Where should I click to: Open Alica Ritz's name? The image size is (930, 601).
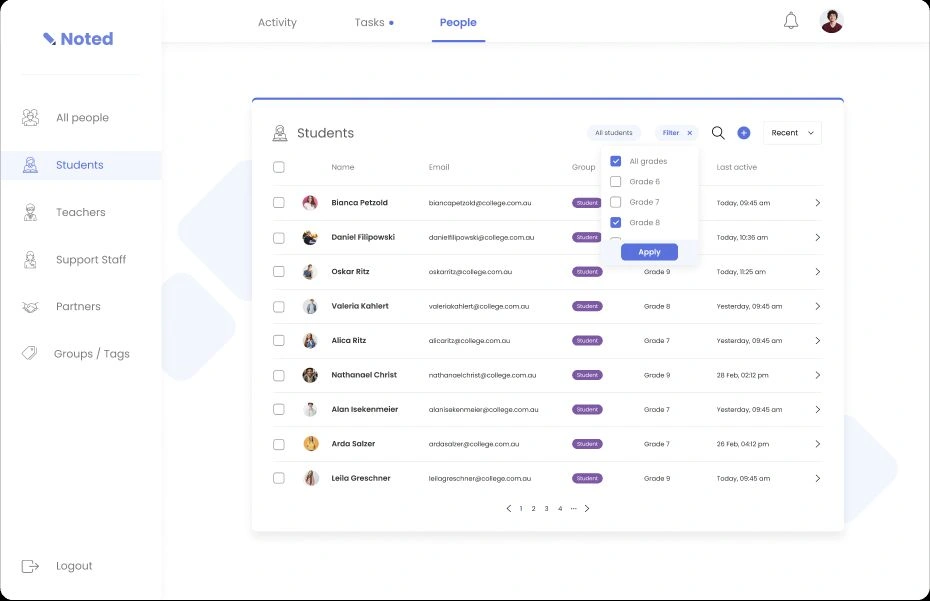click(349, 341)
